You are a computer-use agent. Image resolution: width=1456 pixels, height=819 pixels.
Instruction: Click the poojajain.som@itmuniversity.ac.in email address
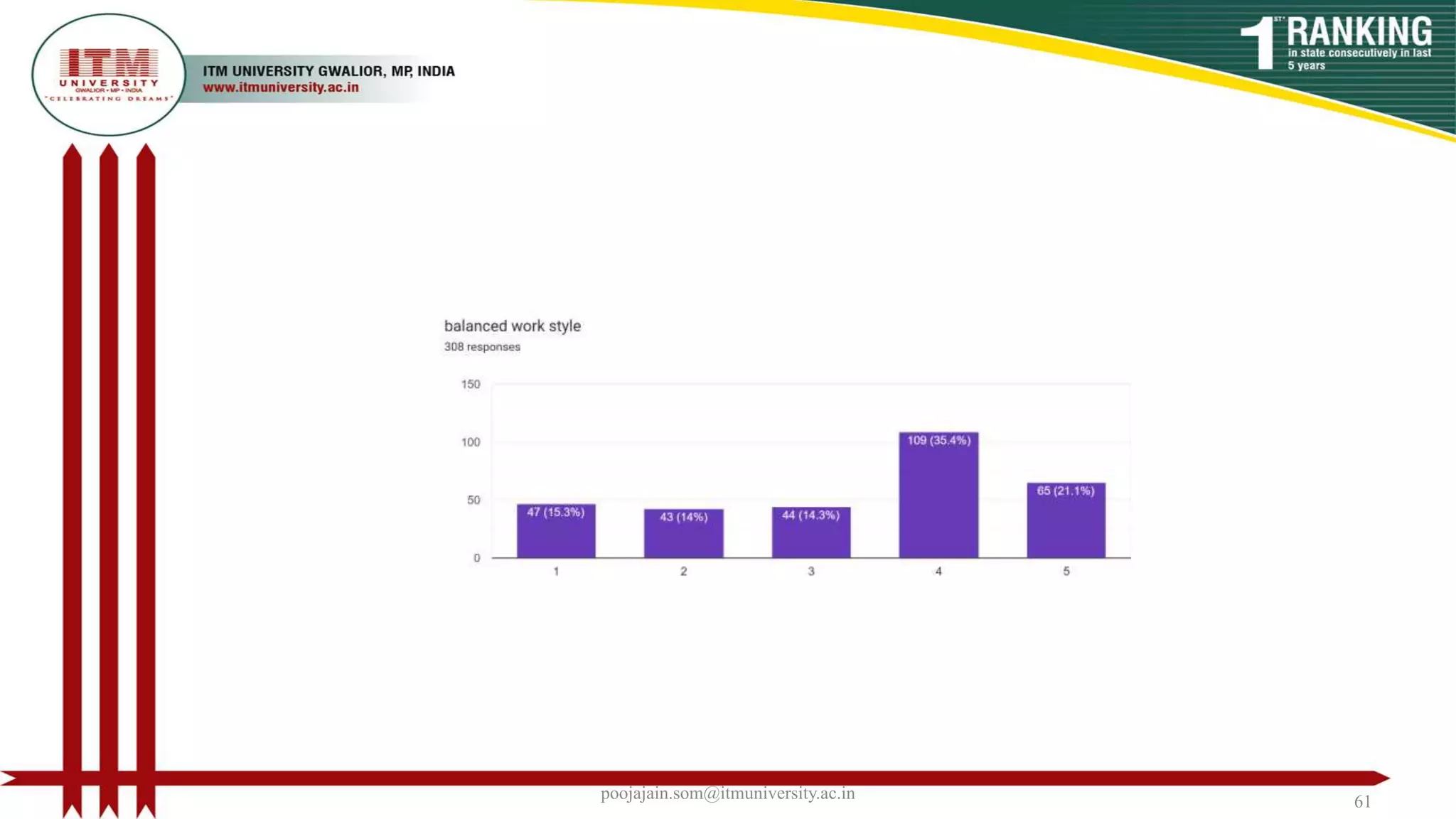point(727,793)
